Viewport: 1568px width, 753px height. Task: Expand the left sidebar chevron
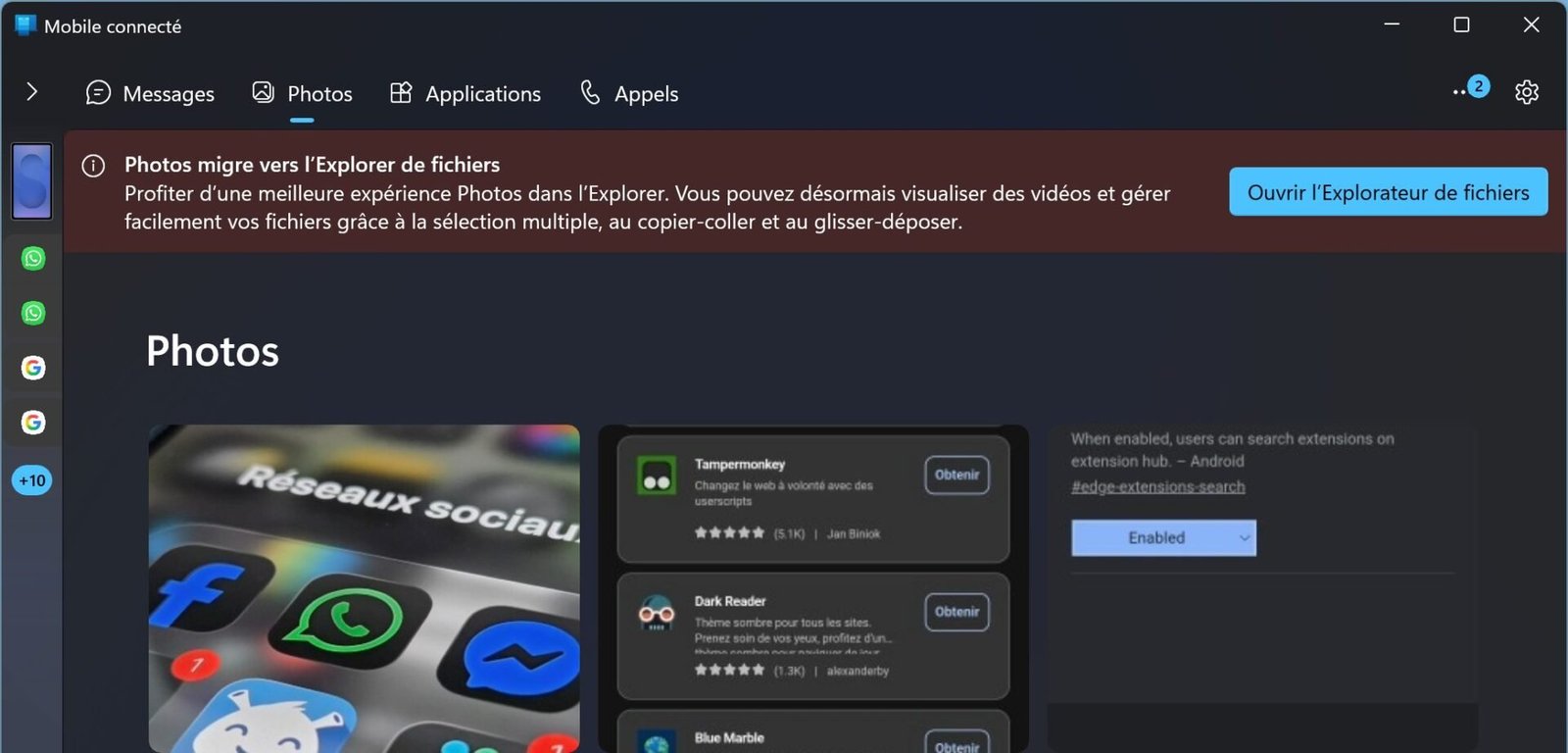31,92
